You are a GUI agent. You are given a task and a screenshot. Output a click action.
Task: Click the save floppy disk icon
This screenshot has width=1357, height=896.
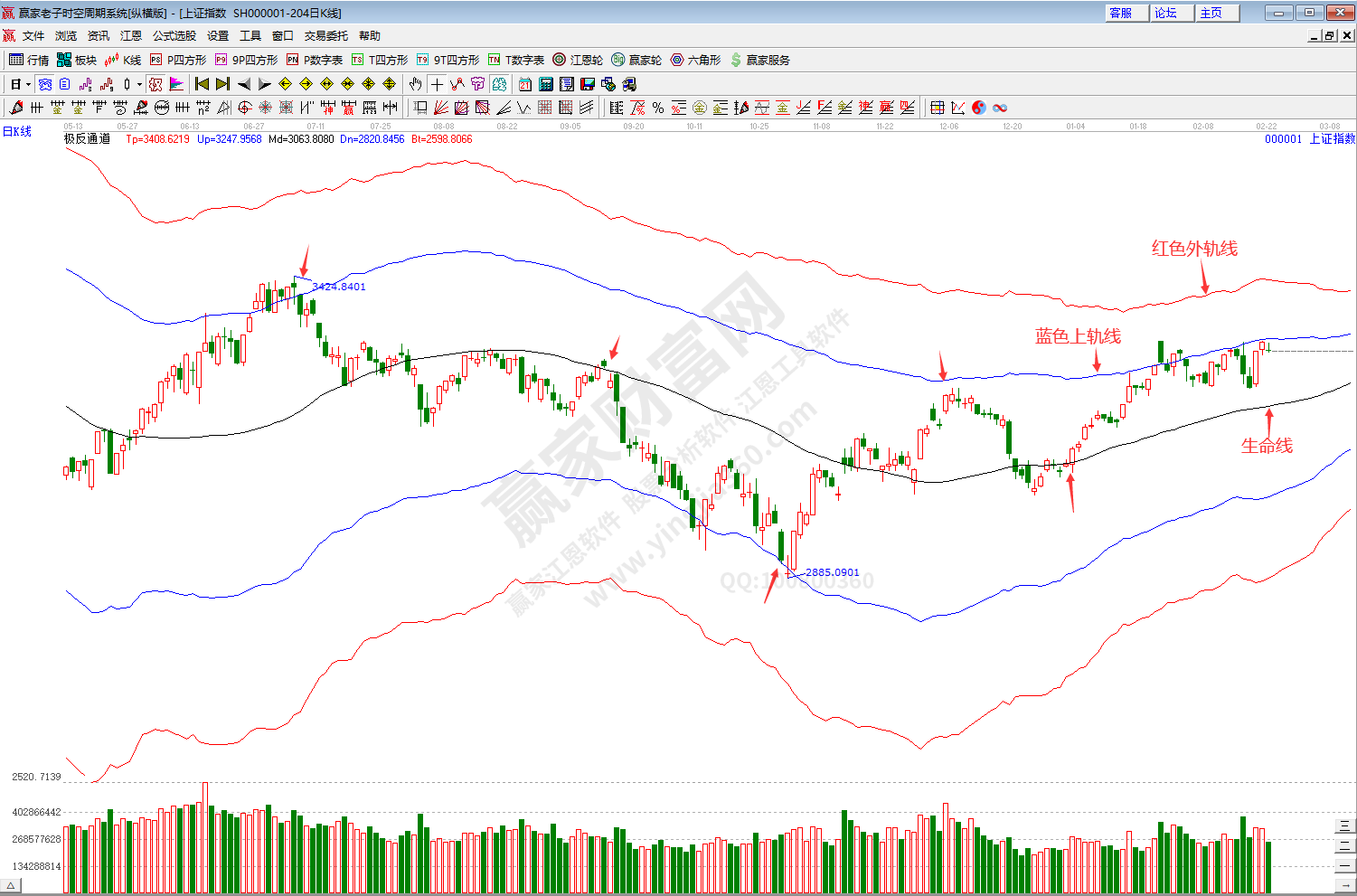588,84
